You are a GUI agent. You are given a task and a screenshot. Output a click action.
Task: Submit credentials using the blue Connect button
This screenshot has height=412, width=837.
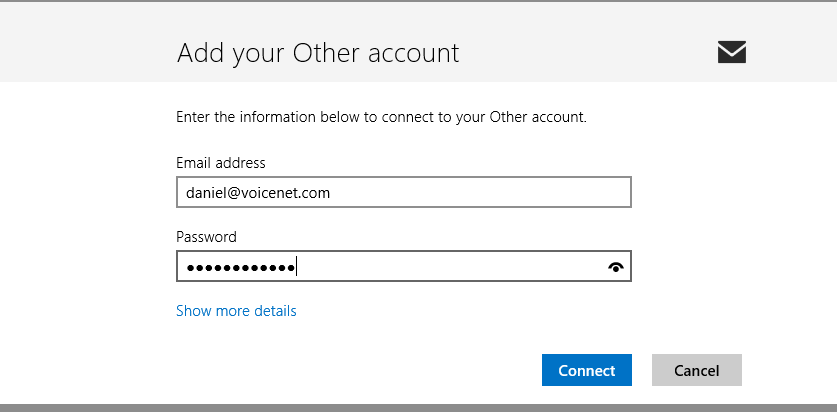pos(587,370)
